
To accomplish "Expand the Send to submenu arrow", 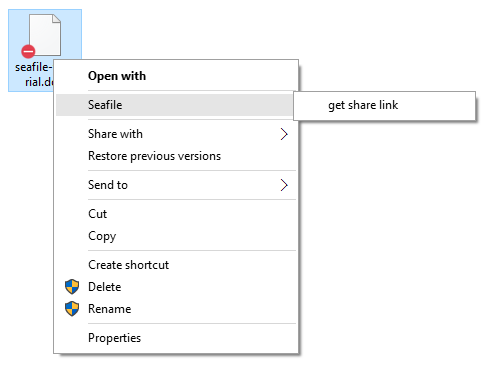I will (284, 185).
